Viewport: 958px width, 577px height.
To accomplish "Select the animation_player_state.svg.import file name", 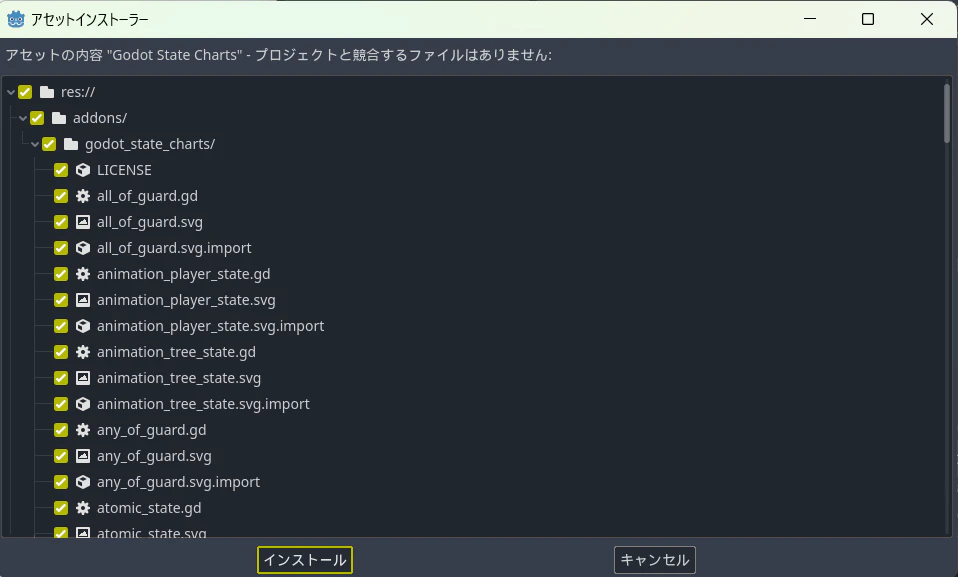I will click(210, 326).
